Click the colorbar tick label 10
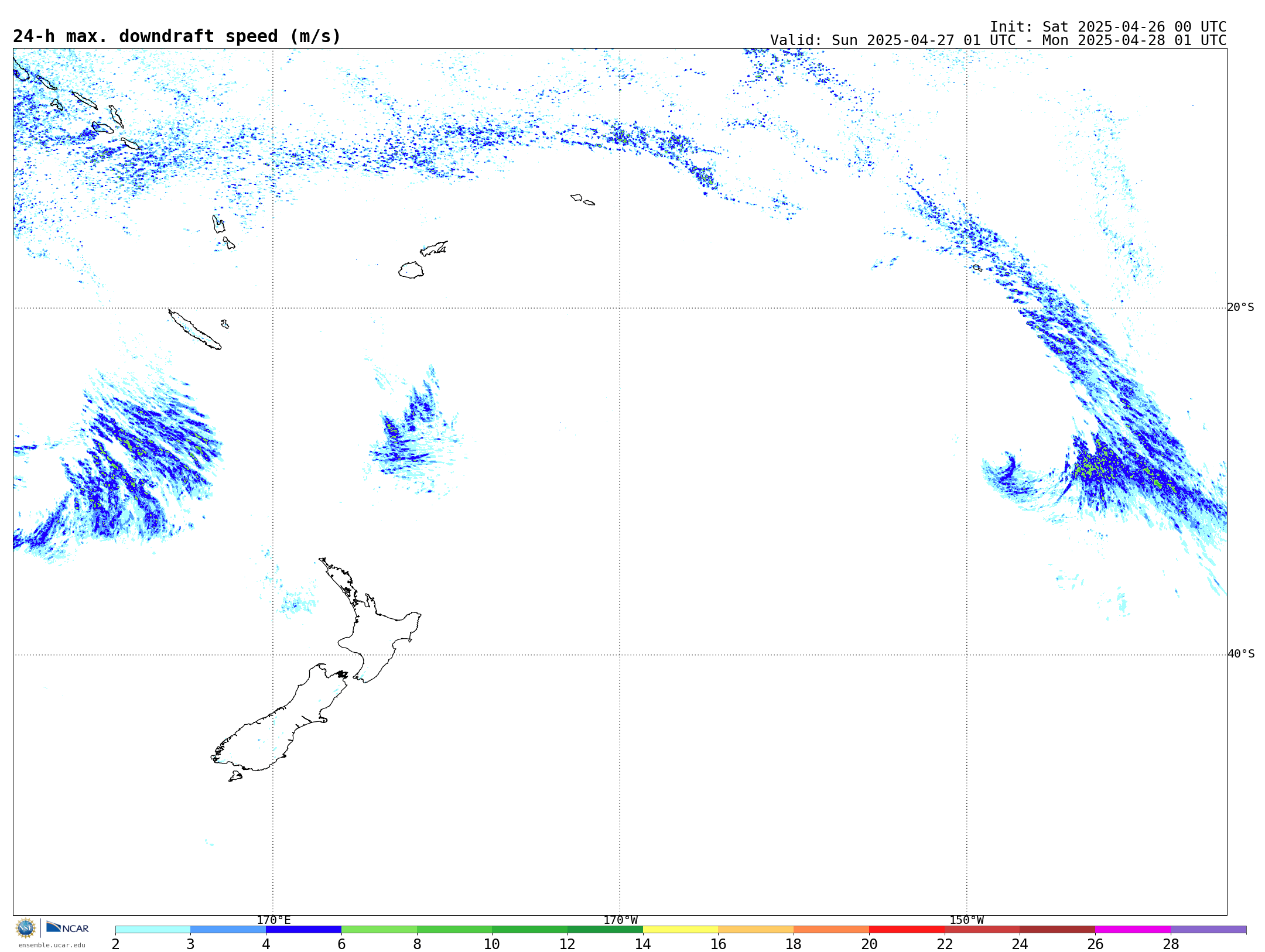The height and width of the screenshot is (952, 1265). (x=492, y=944)
